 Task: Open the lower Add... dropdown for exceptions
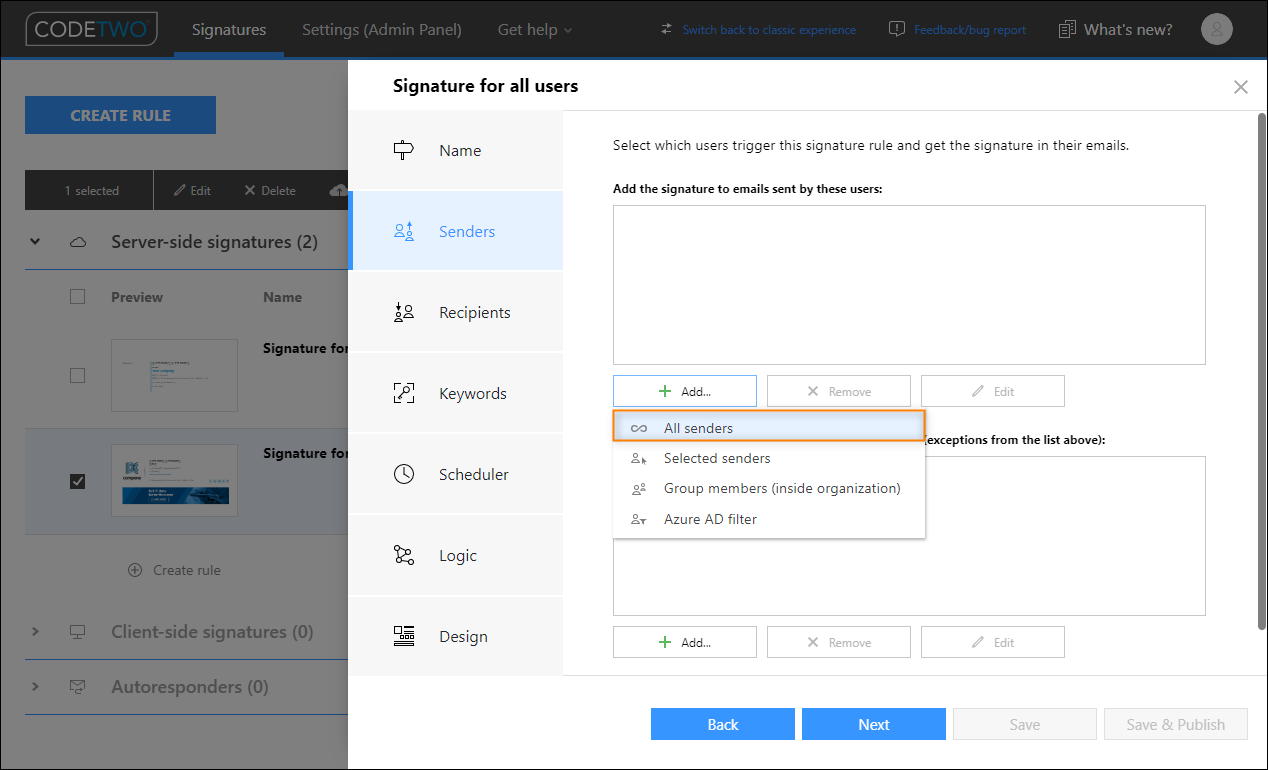(685, 642)
